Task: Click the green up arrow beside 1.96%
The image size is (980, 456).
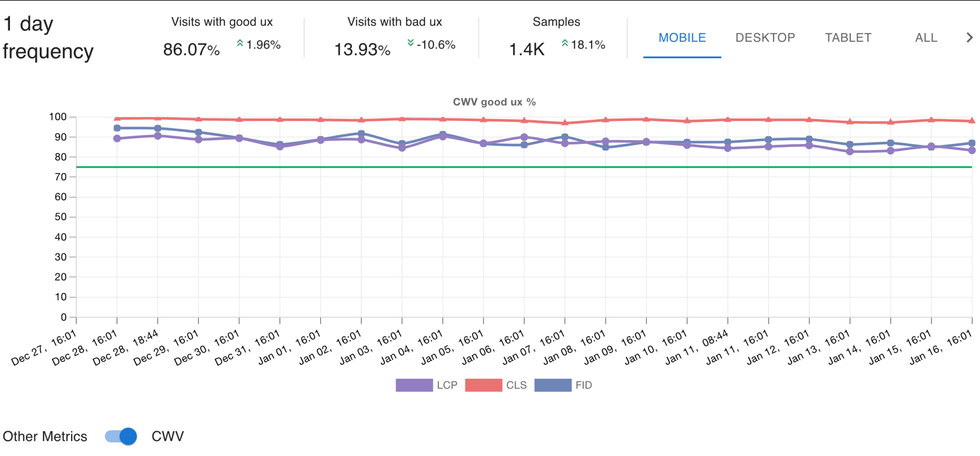Action: (240, 44)
